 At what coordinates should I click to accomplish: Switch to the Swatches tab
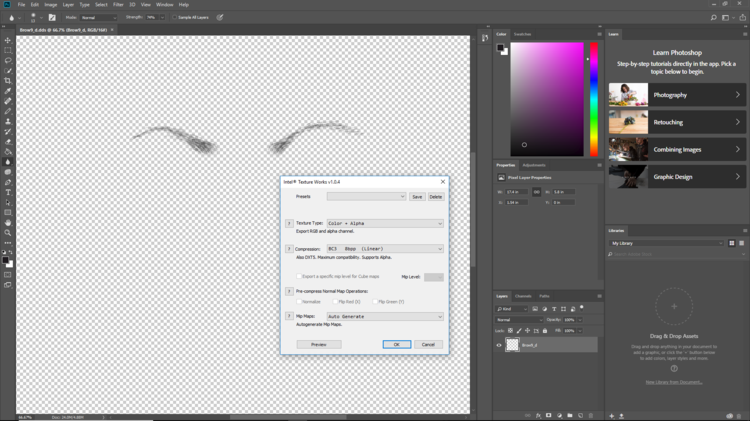[x=522, y=34]
